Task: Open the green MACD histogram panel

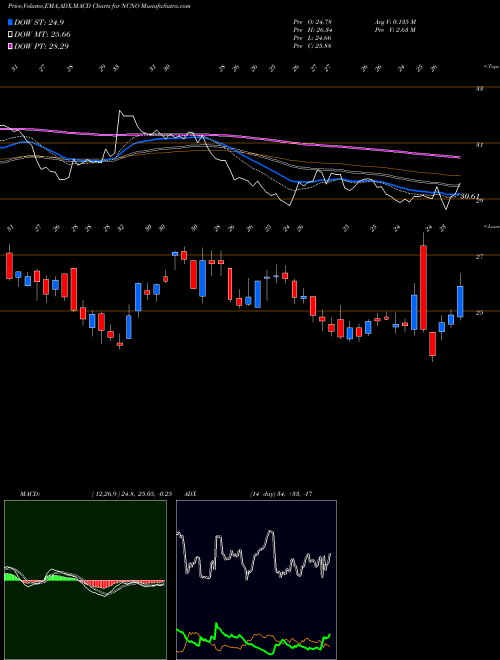Action: coord(85,580)
